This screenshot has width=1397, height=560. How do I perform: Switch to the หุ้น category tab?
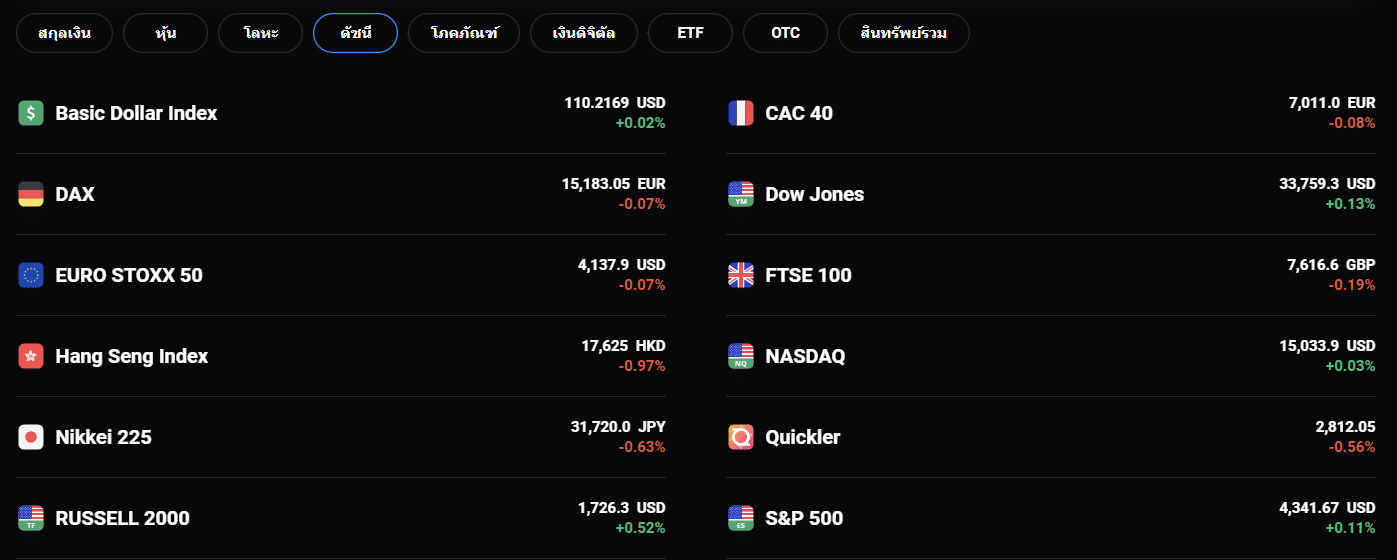pos(166,33)
